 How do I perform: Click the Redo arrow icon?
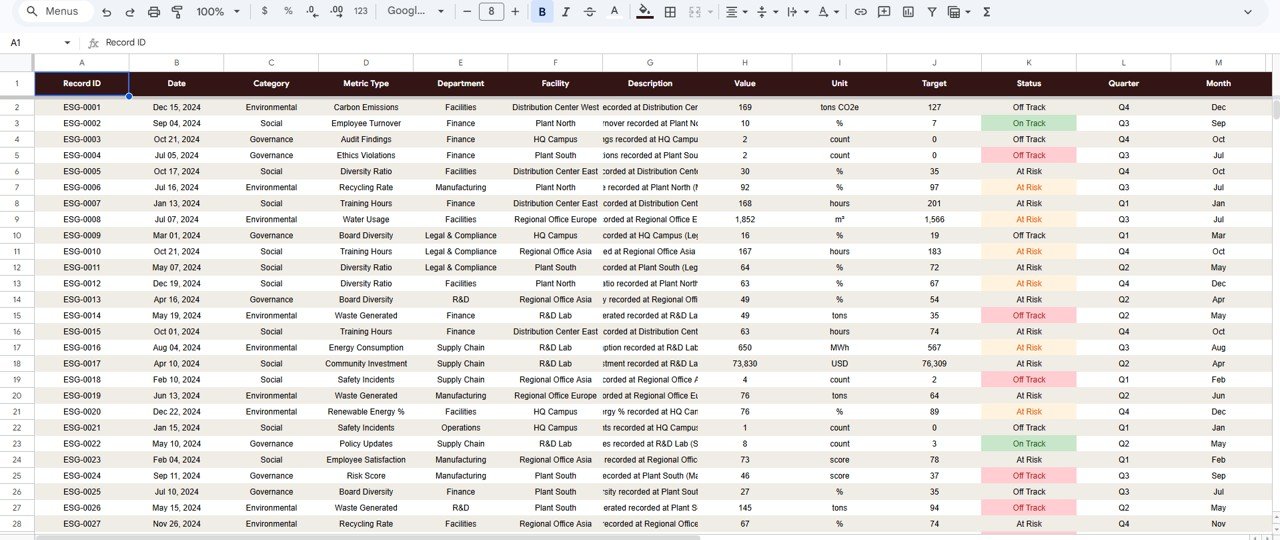click(129, 12)
